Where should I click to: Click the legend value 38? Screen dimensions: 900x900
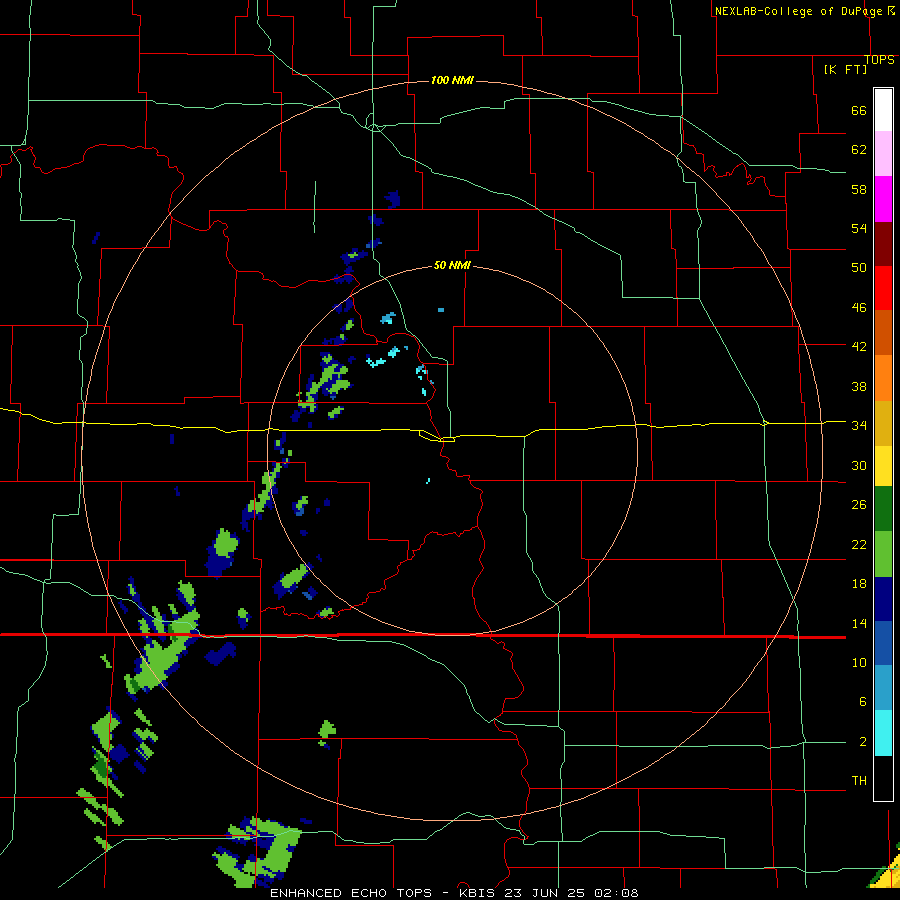click(x=859, y=386)
